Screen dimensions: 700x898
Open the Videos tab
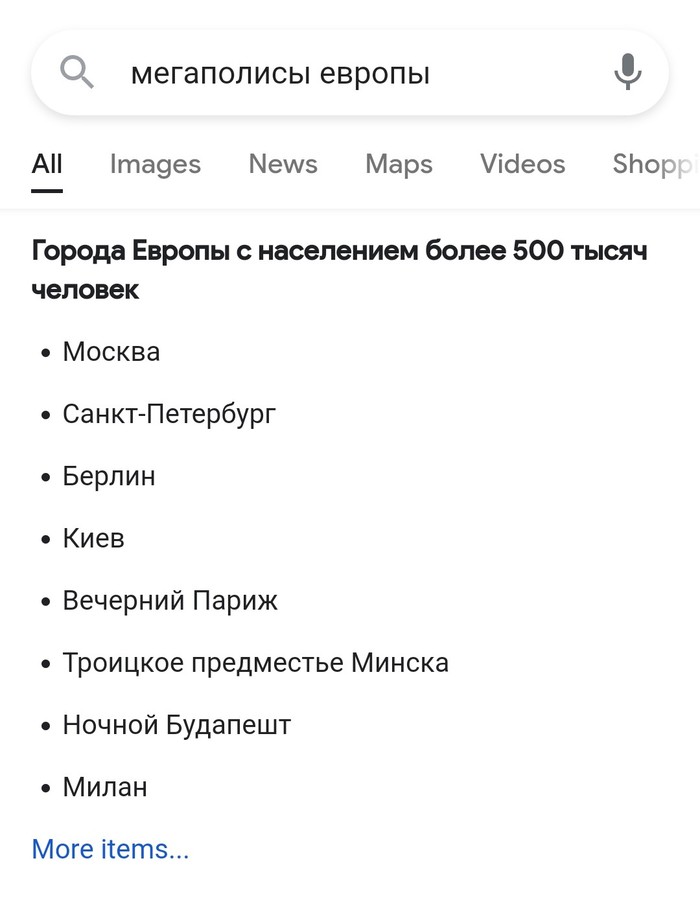pyautogui.click(x=522, y=164)
